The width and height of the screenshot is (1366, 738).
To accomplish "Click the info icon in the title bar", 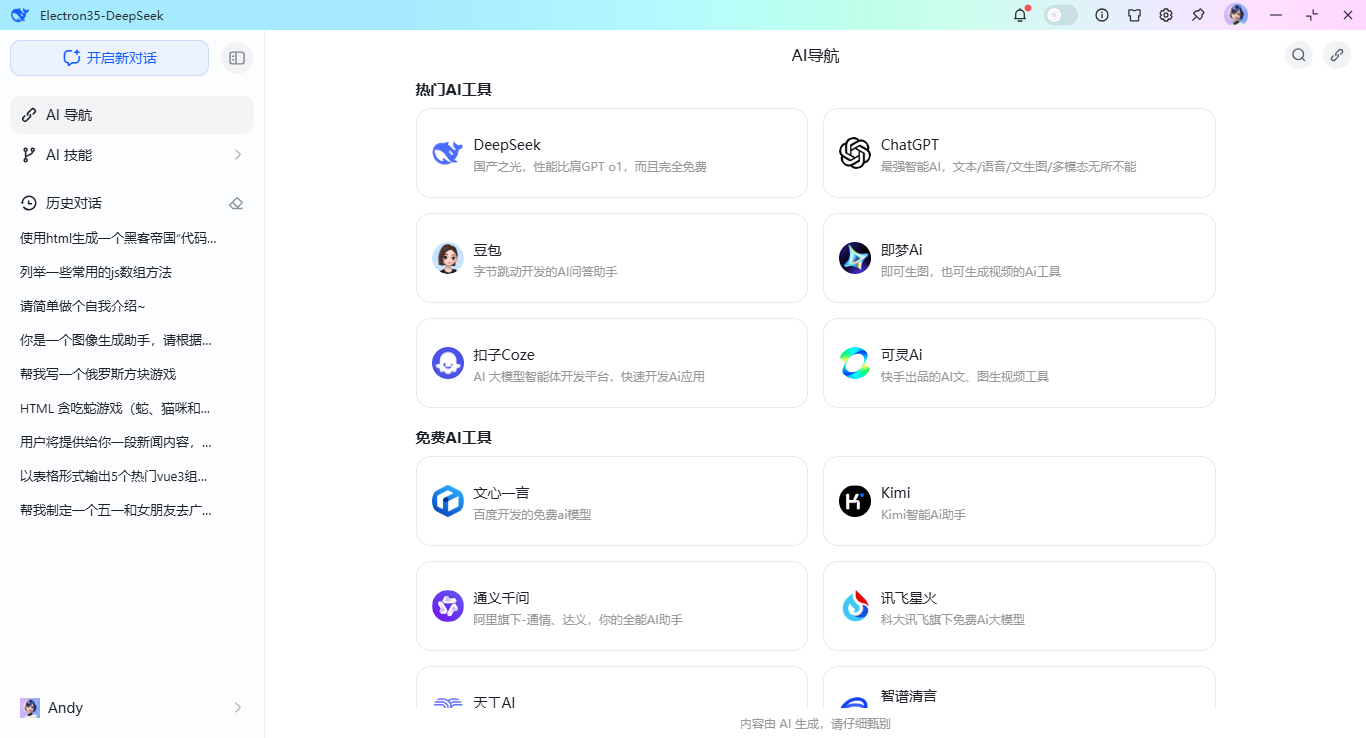I will (x=1101, y=15).
